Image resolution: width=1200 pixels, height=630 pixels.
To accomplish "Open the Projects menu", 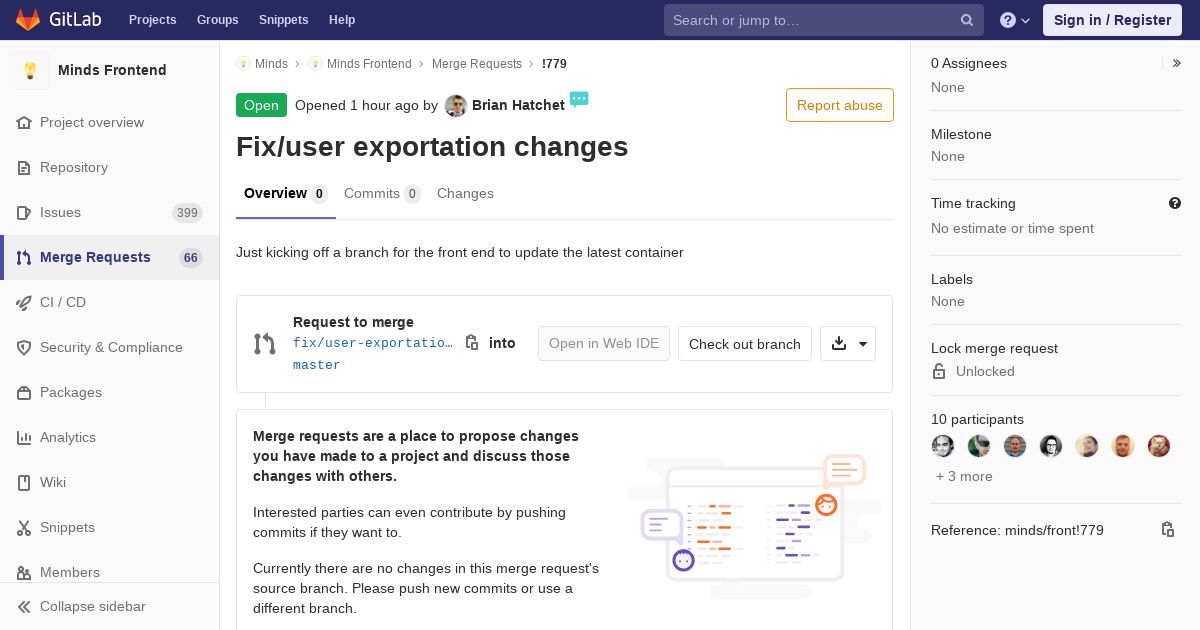I will [x=153, y=20].
